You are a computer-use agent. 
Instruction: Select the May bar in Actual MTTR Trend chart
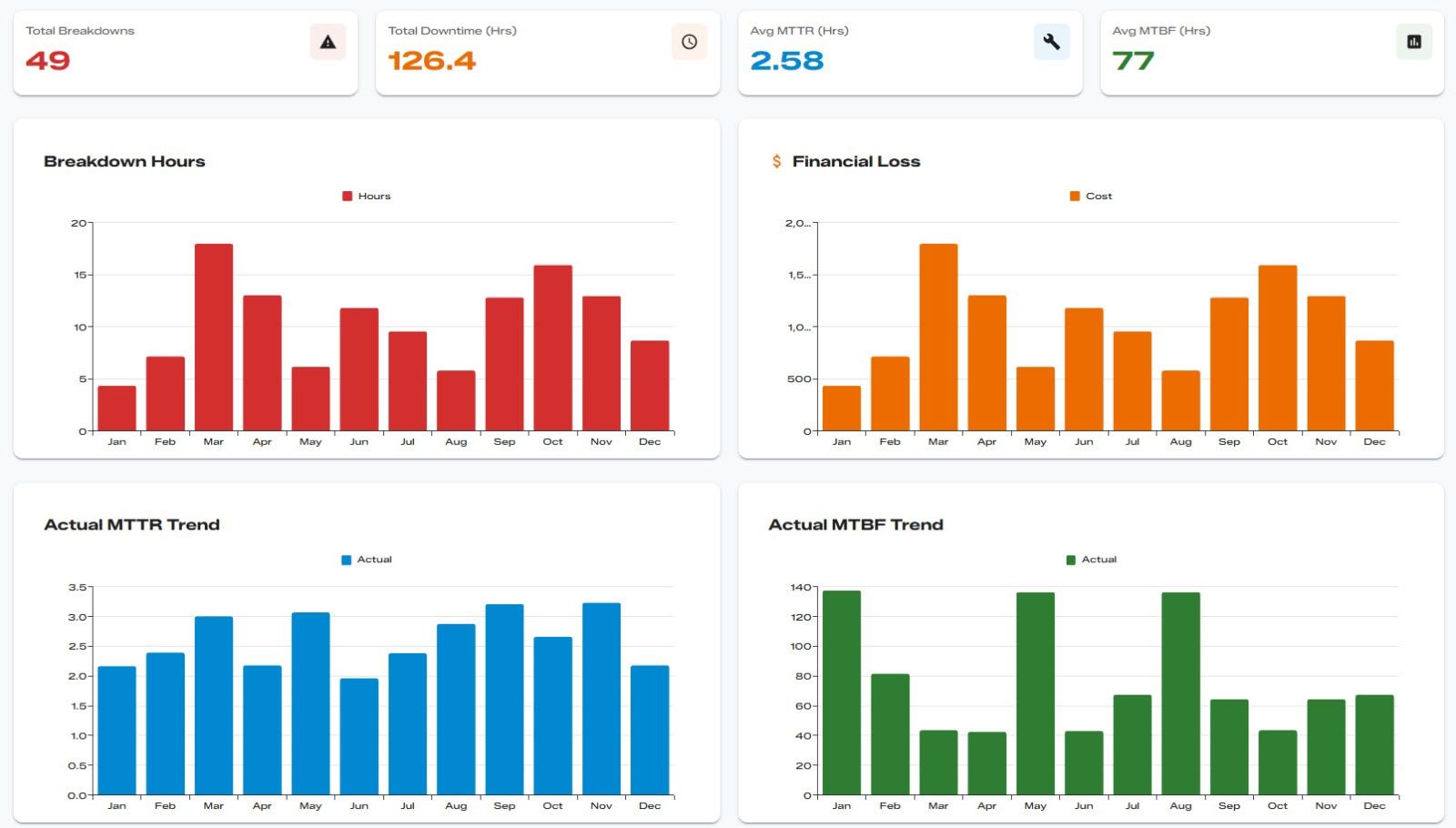pos(310,704)
